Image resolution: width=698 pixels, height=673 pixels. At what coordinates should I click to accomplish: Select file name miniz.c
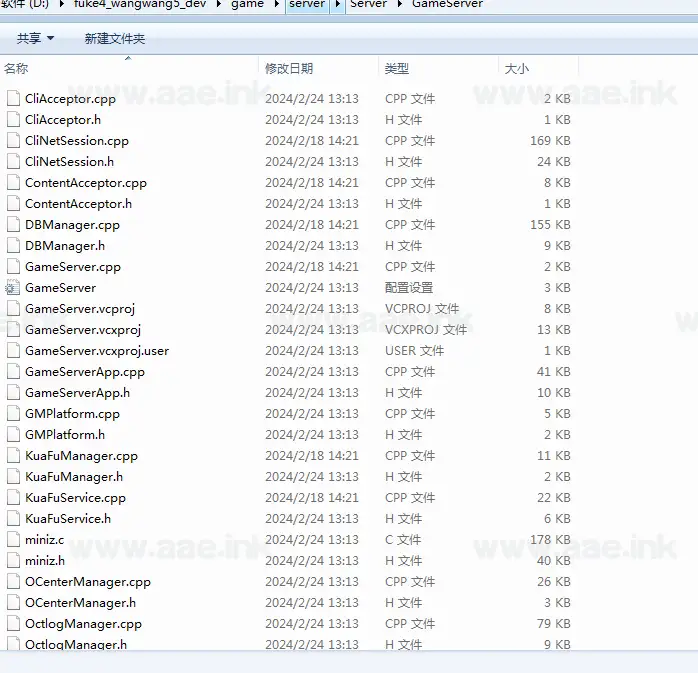45,540
